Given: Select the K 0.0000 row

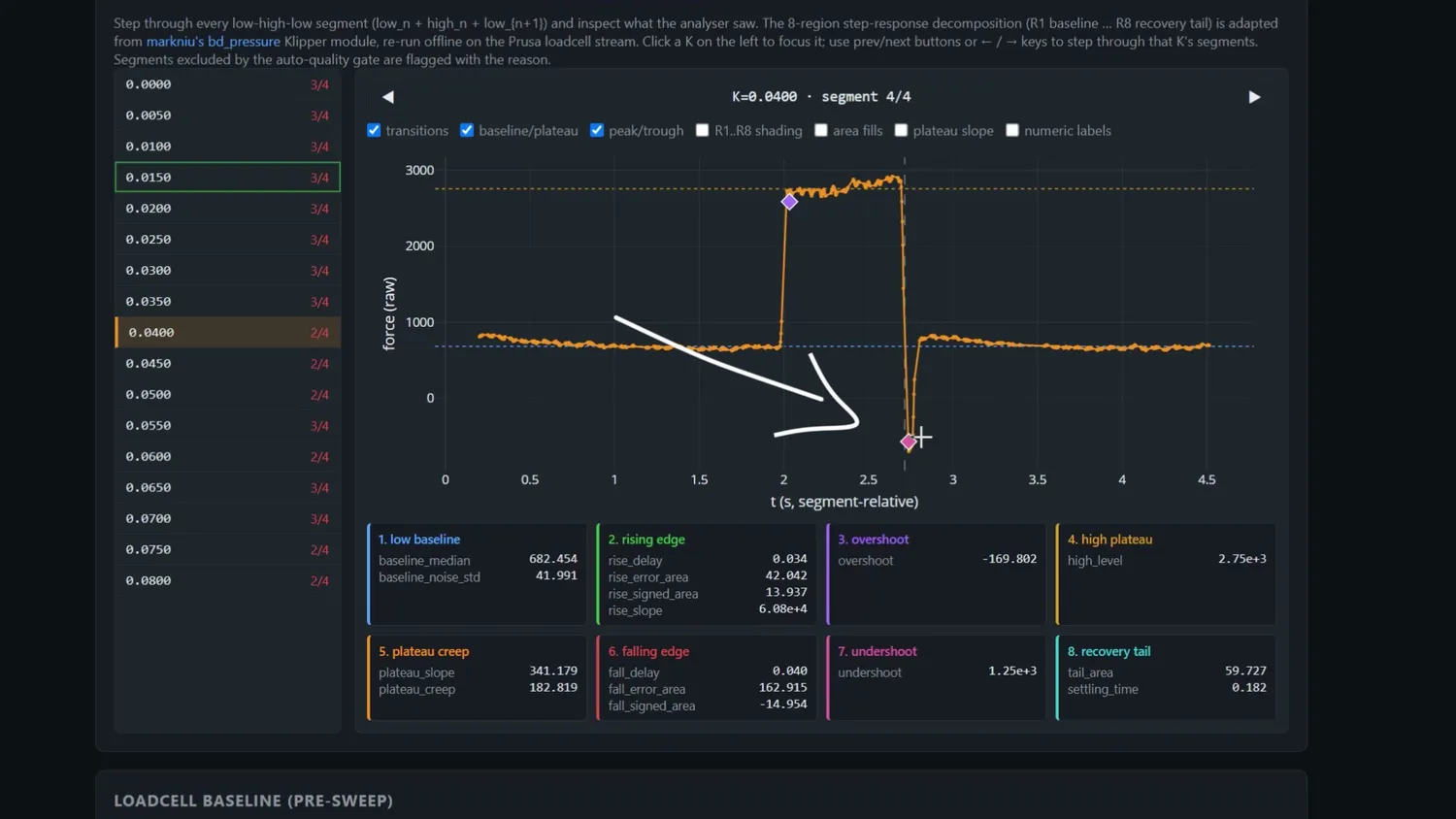Looking at the screenshot, I should pos(227,84).
